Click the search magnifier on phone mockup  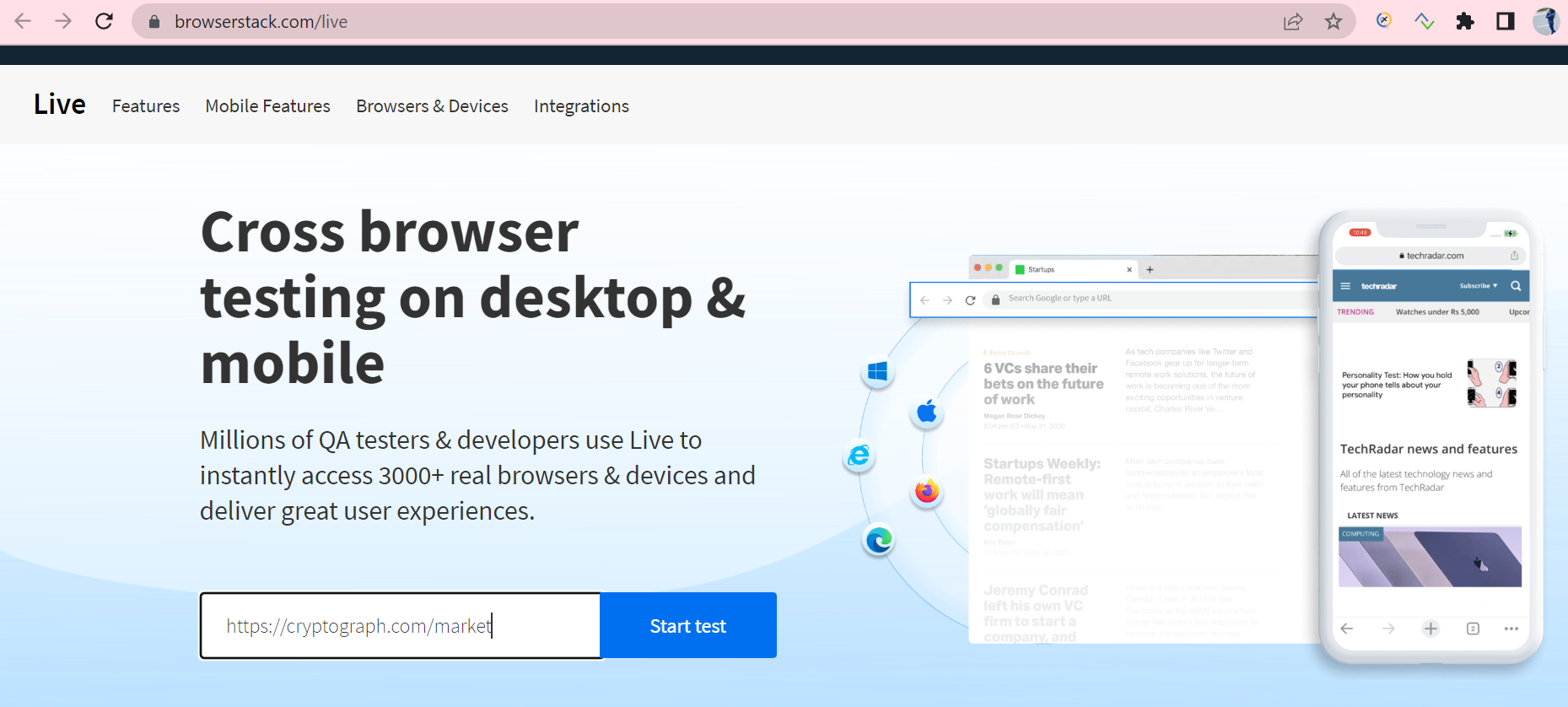click(1516, 286)
